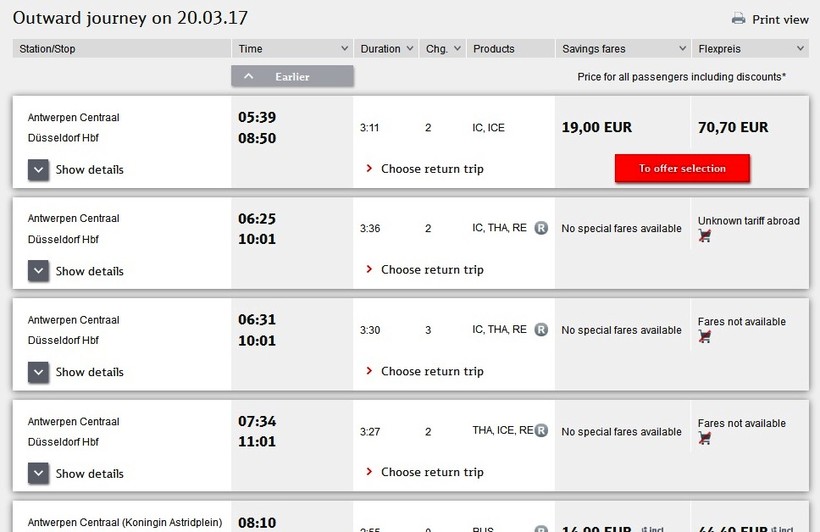
Task: Expand Show details for the 05:39 departure
Action: [x=39, y=170]
